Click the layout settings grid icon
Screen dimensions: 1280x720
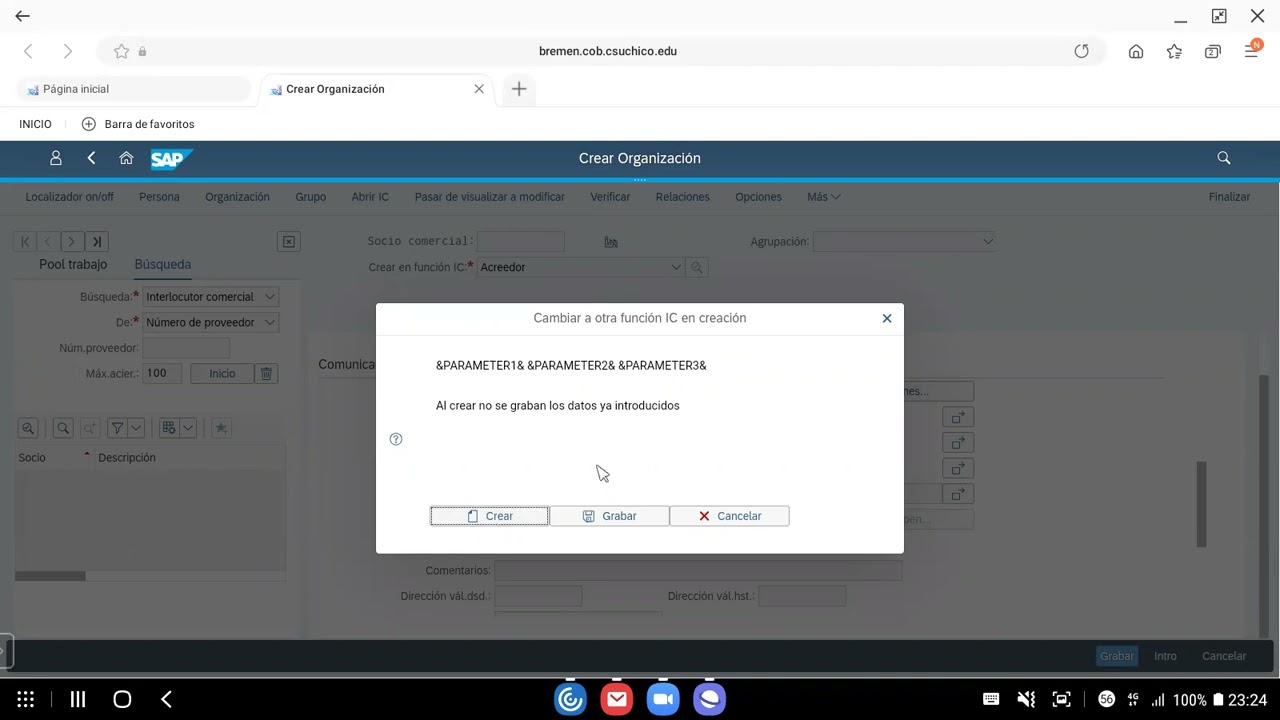tap(169, 428)
